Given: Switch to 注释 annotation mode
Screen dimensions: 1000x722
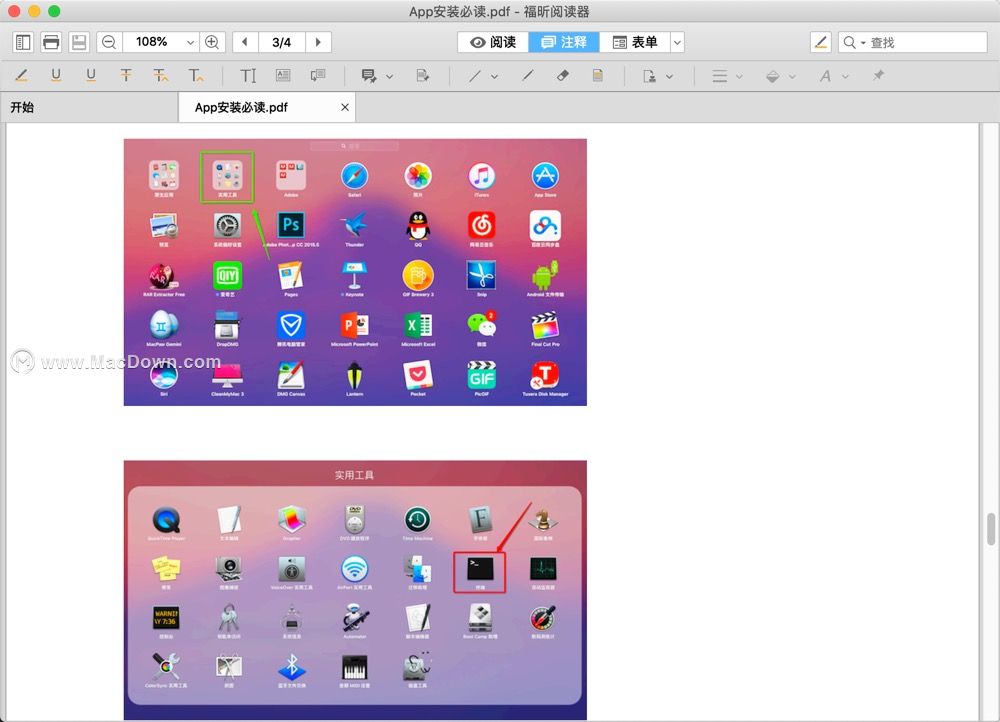Looking at the screenshot, I should click(x=564, y=42).
